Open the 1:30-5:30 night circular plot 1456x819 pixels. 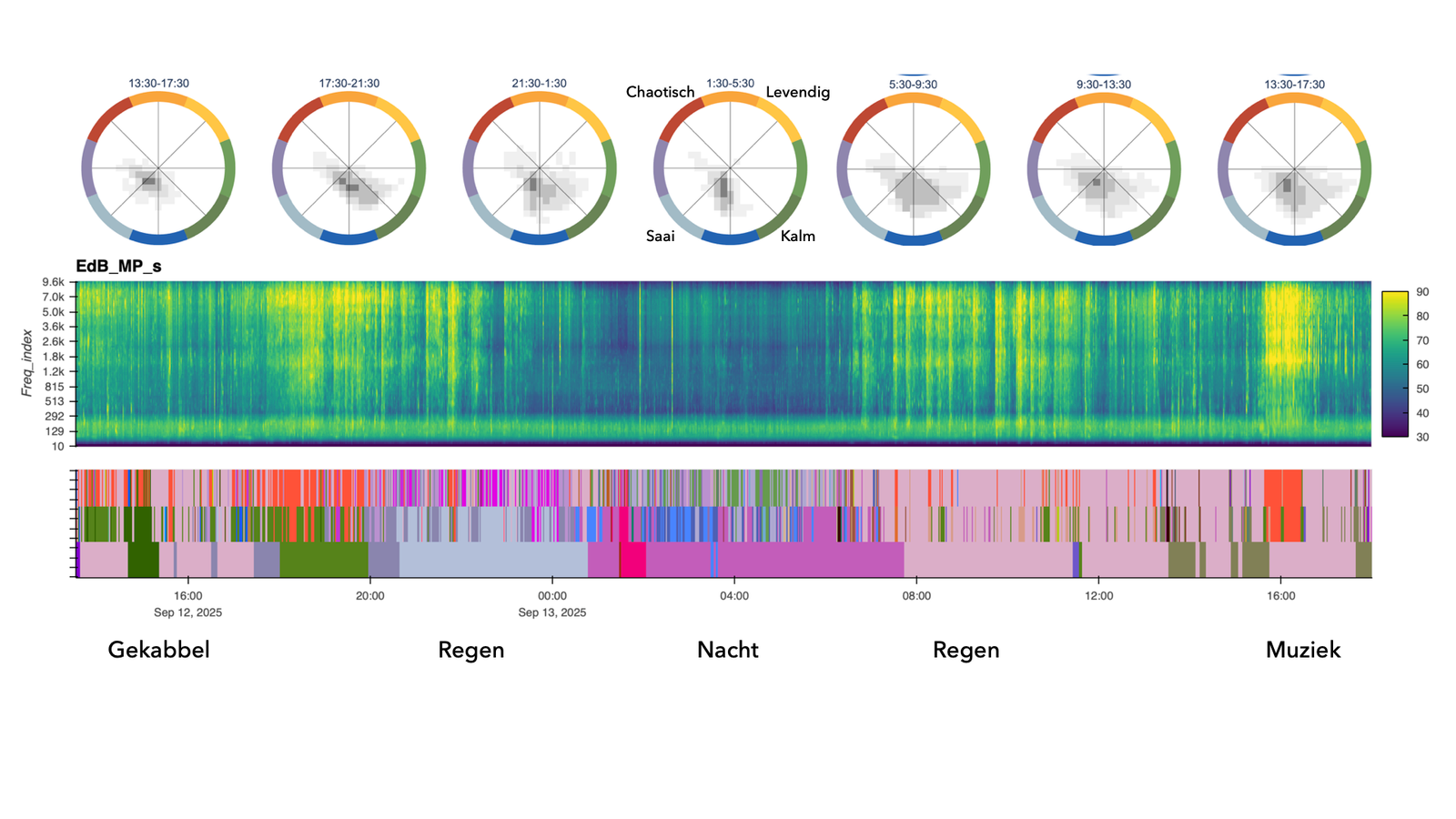tap(730, 168)
